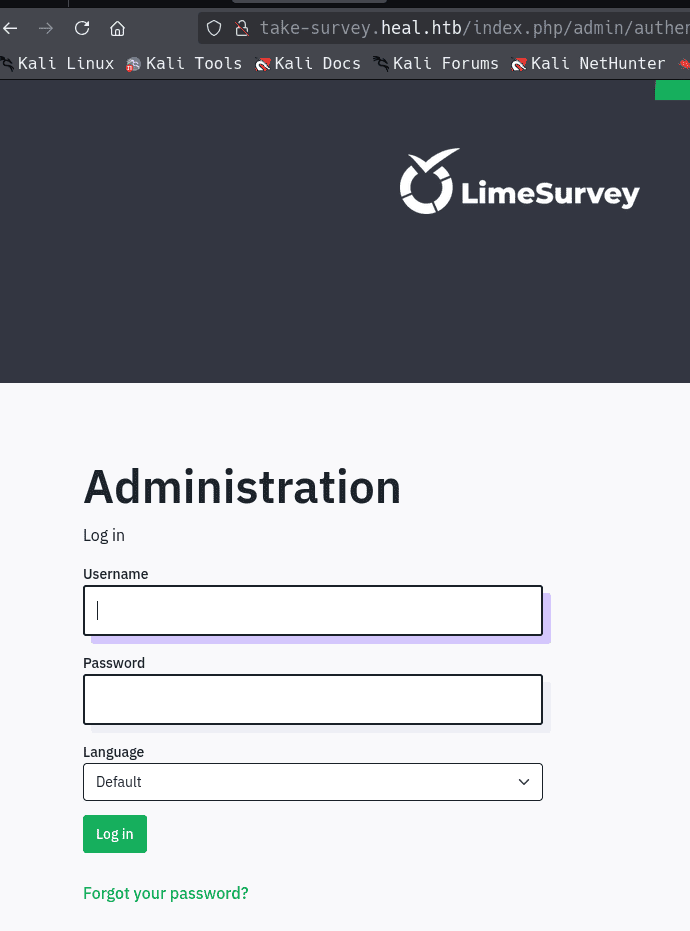Click the browser back arrow

10,28
